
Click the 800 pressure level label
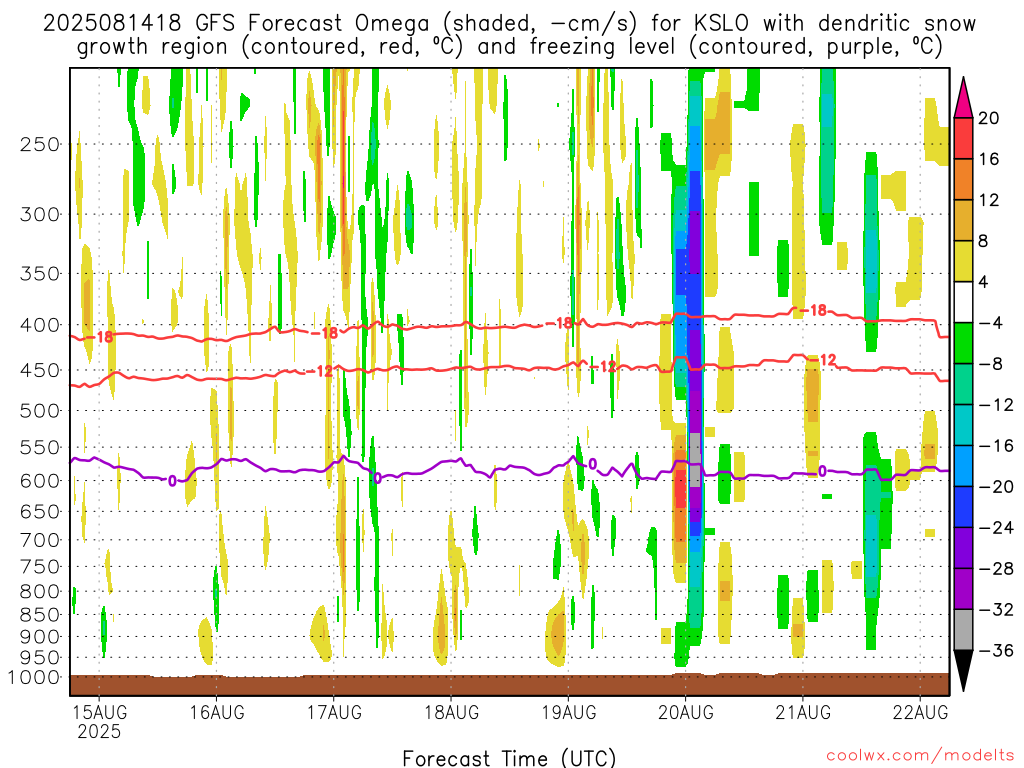tap(40, 592)
